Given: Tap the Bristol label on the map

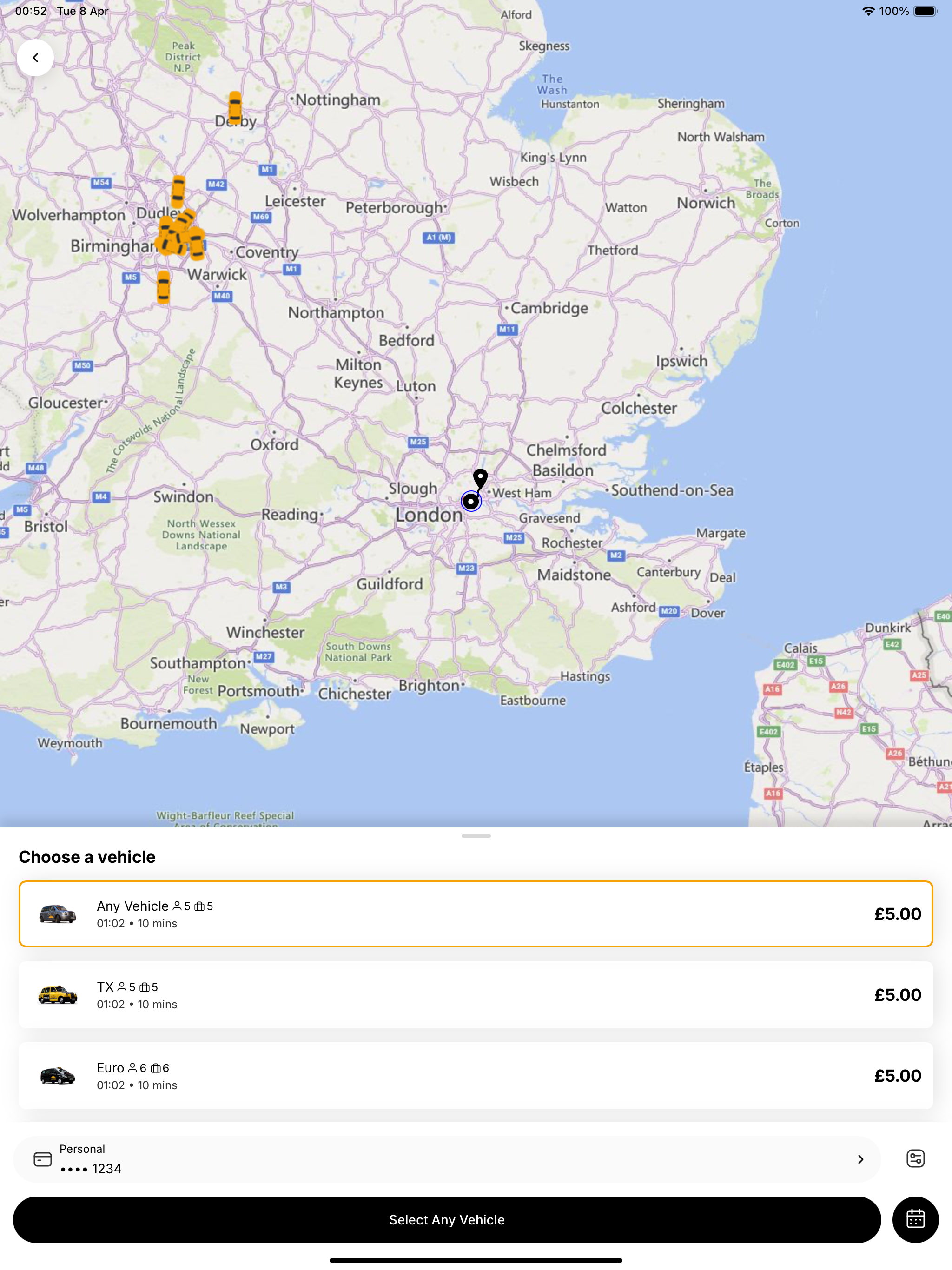Looking at the screenshot, I should 46,527.
